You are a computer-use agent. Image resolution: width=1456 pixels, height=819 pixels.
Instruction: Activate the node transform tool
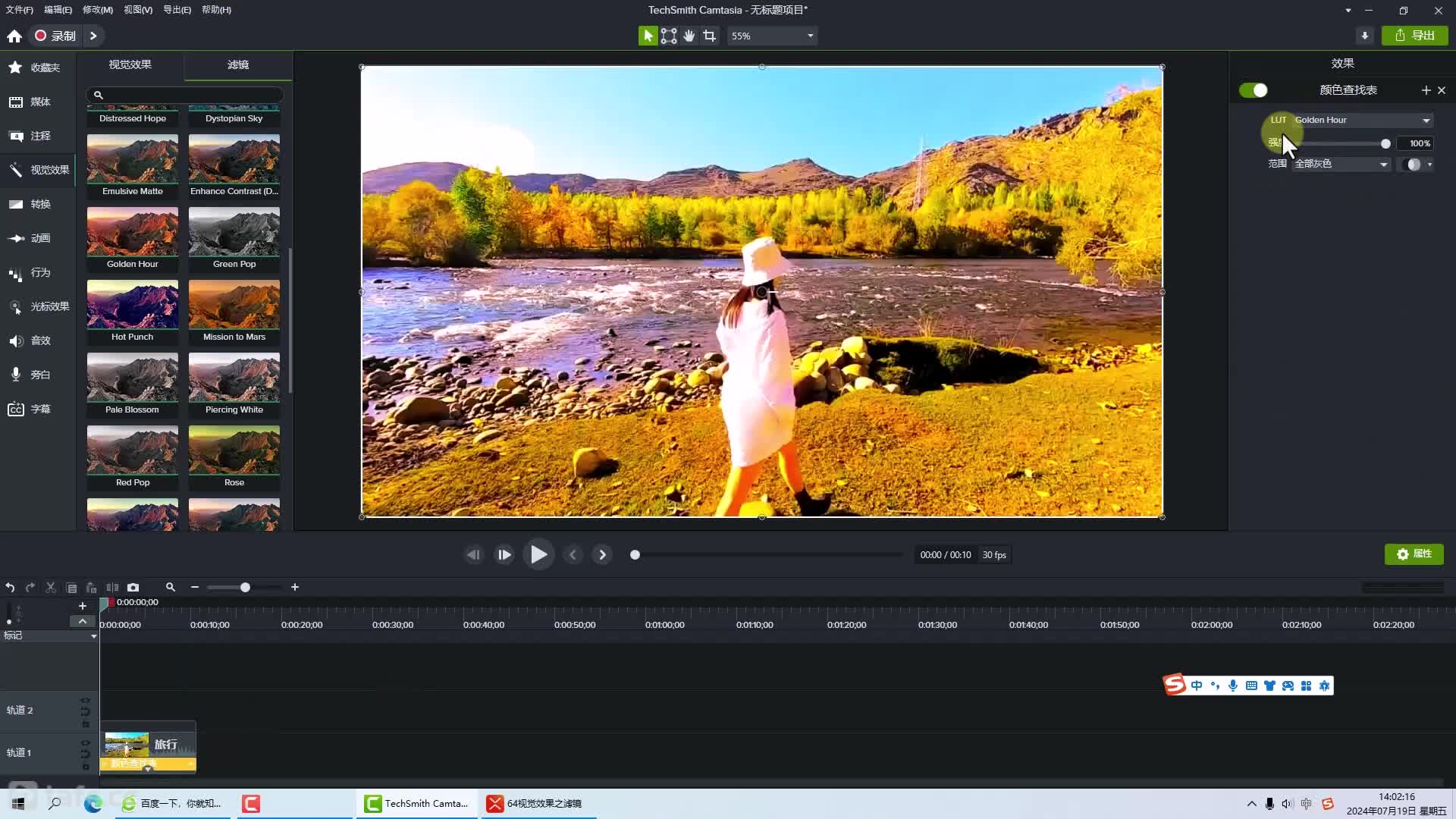[669, 36]
